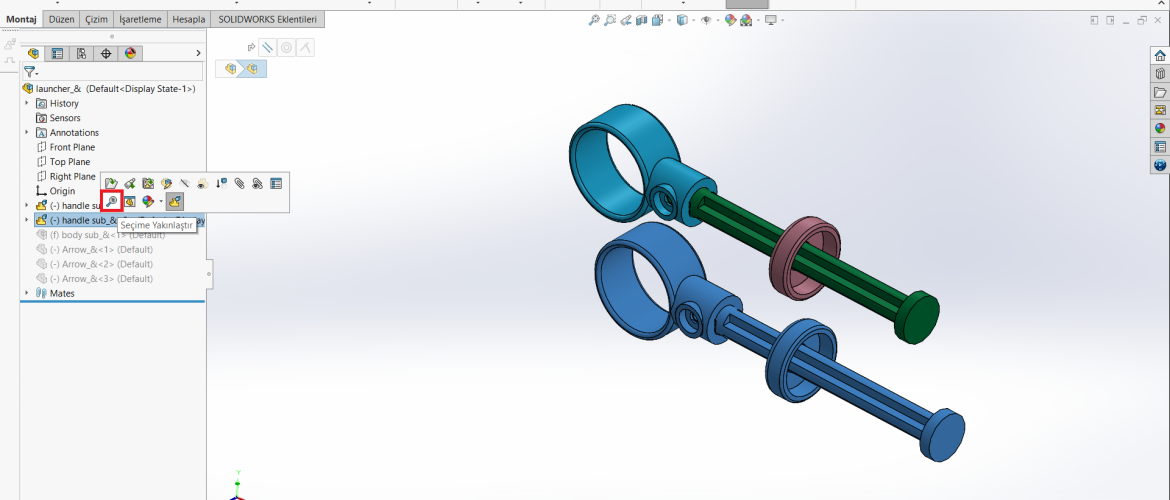The height and width of the screenshot is (500, 1170).
Task: Click the ConfigurationManager tab in the panel
Action: click(x=81, y=54)
